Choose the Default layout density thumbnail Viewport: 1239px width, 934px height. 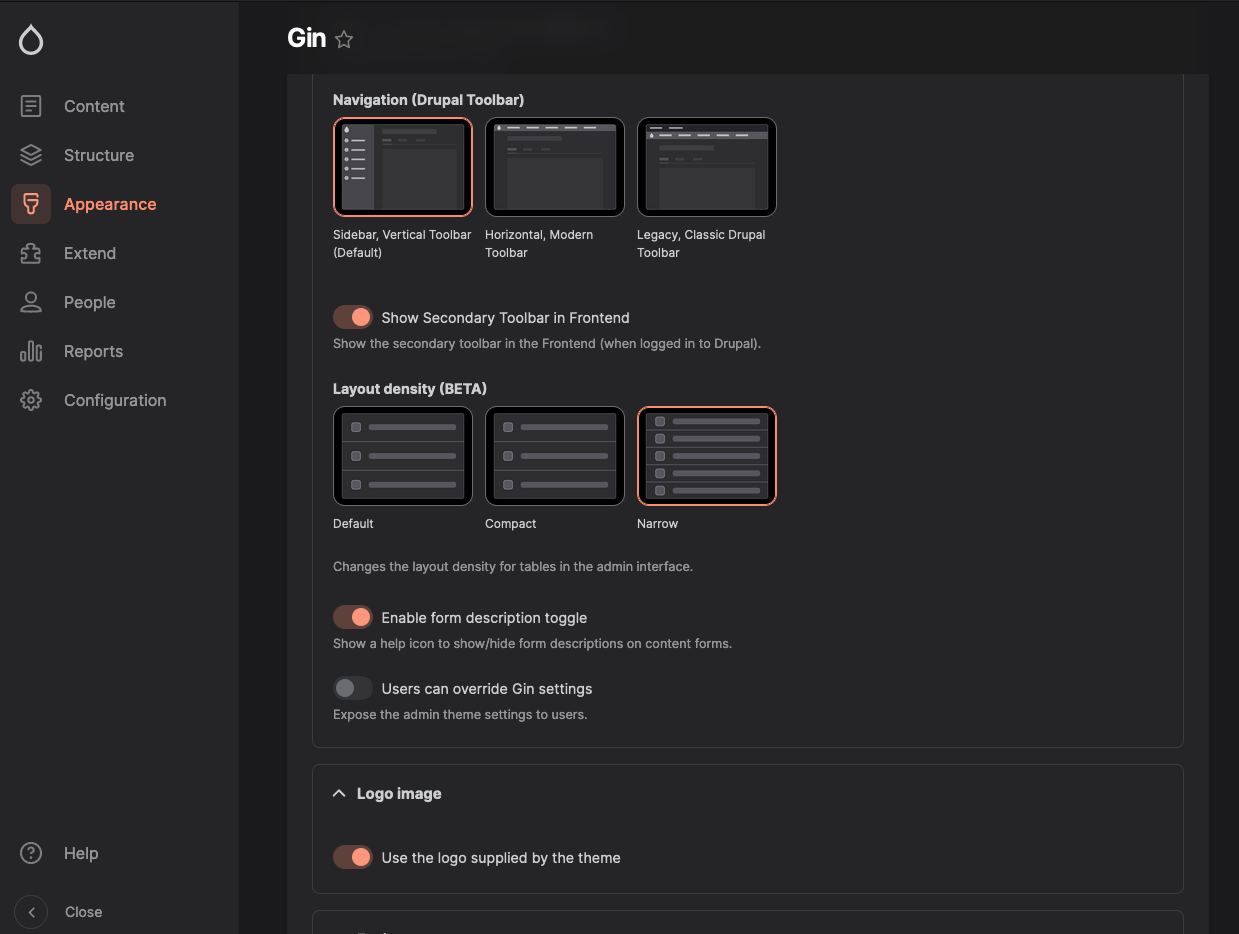pyautogui.click(x=403, y=456)
